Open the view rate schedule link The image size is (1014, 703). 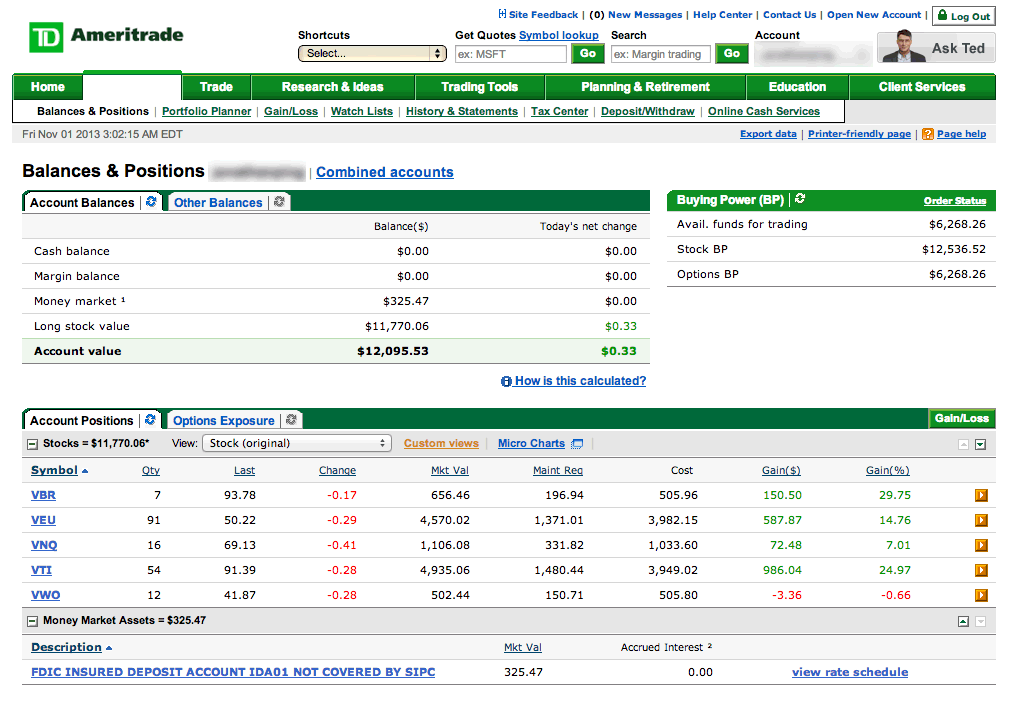pos(850,672)
